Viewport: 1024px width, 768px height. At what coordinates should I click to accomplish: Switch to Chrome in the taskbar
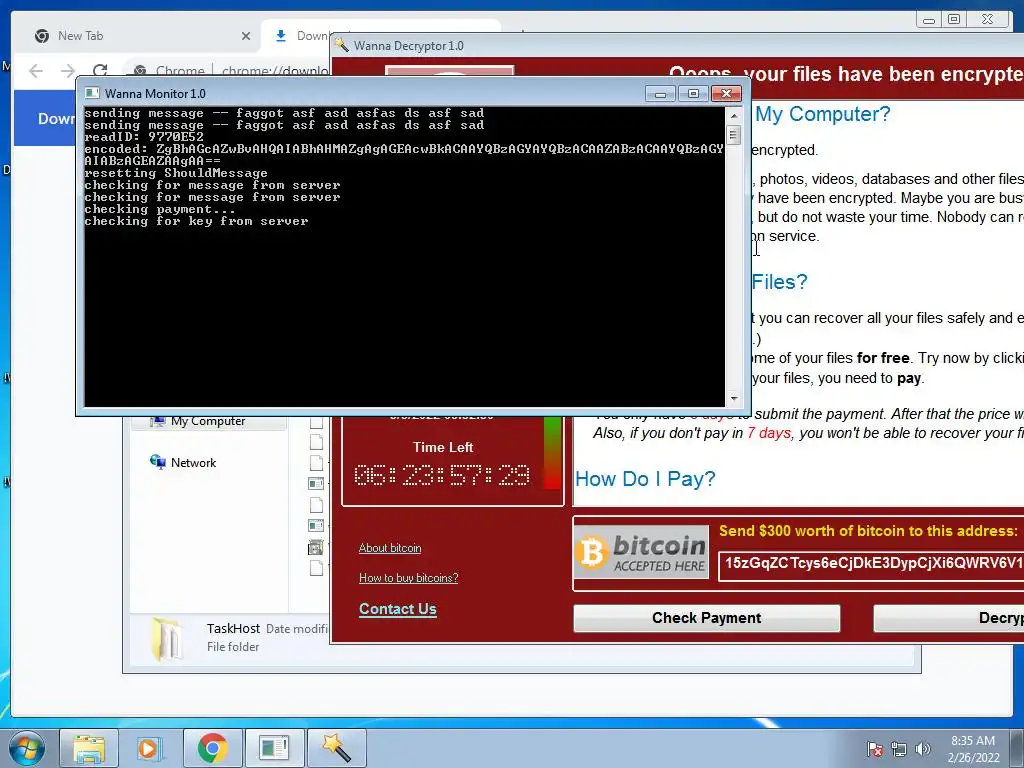(x=212, y=748)
